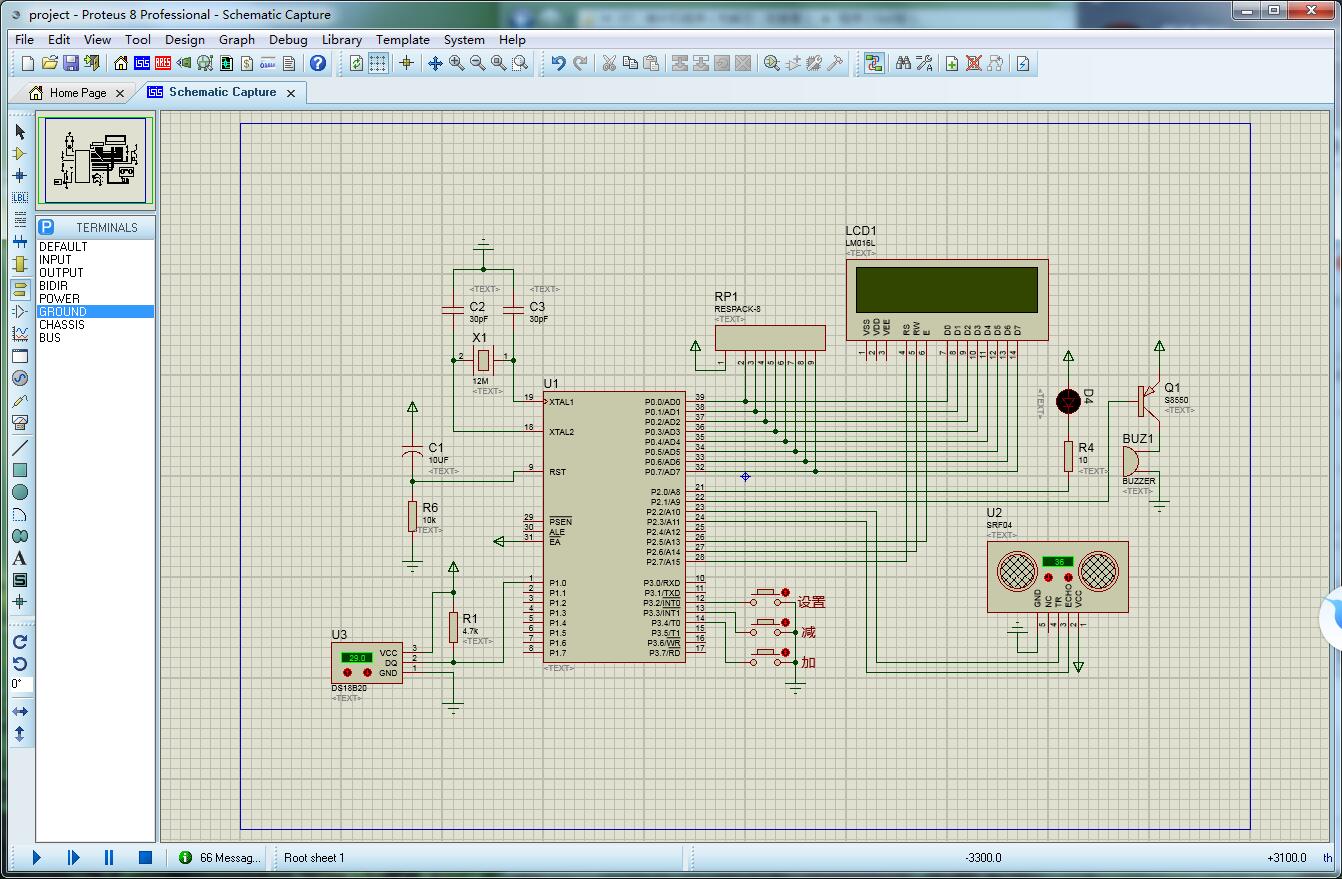The height and width of the screenshot is (879, 1342).
Task: Click the Cut scissors icon
Action: [x=608, y=63]
